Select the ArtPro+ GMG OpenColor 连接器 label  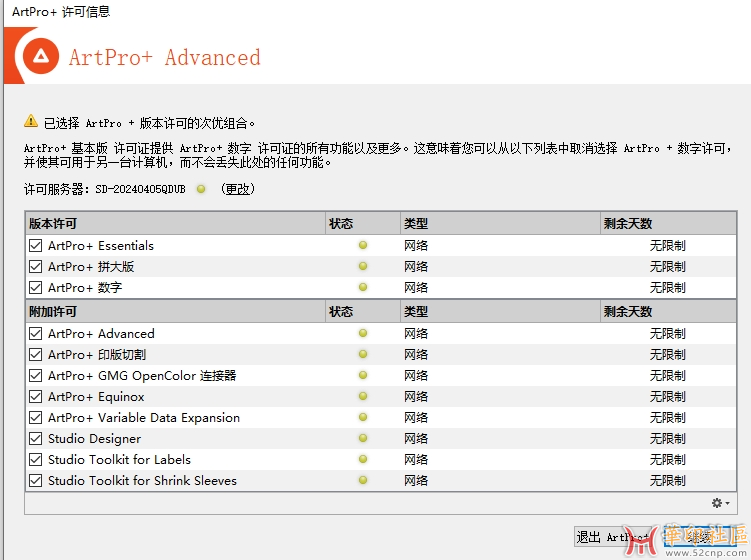[142, 376]
